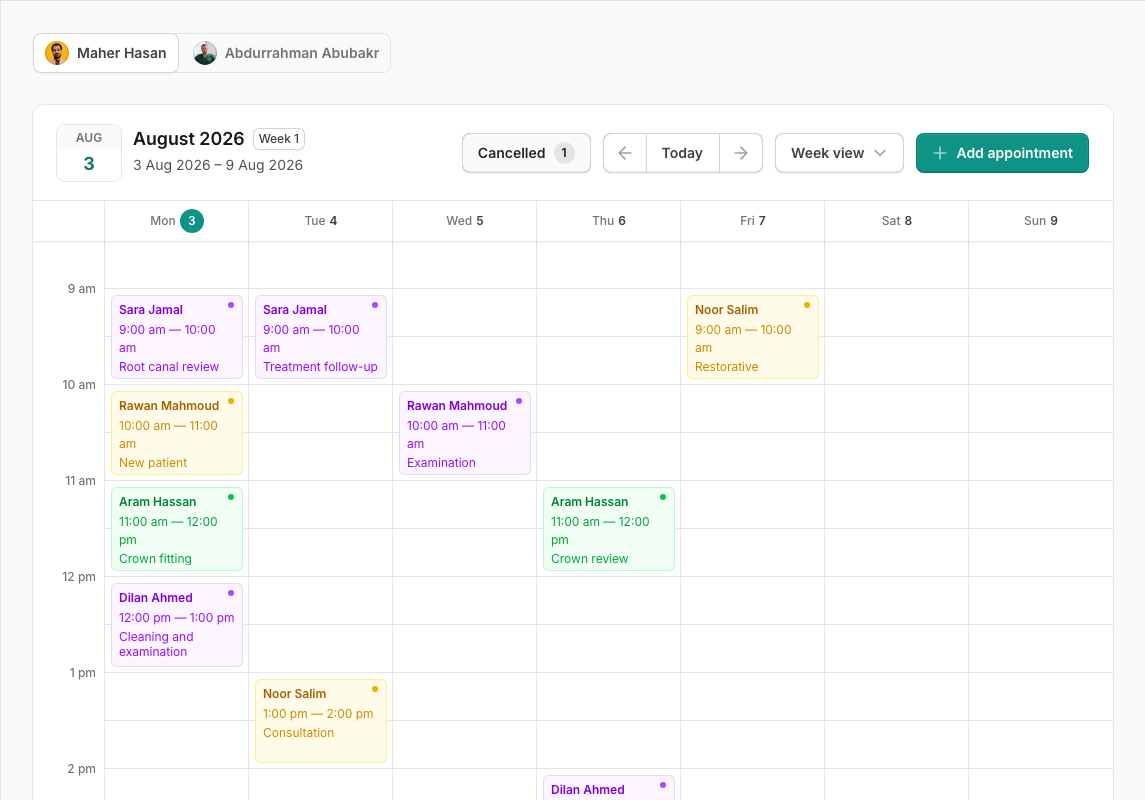
Task: Go to next week arrow
Action: 741,153
